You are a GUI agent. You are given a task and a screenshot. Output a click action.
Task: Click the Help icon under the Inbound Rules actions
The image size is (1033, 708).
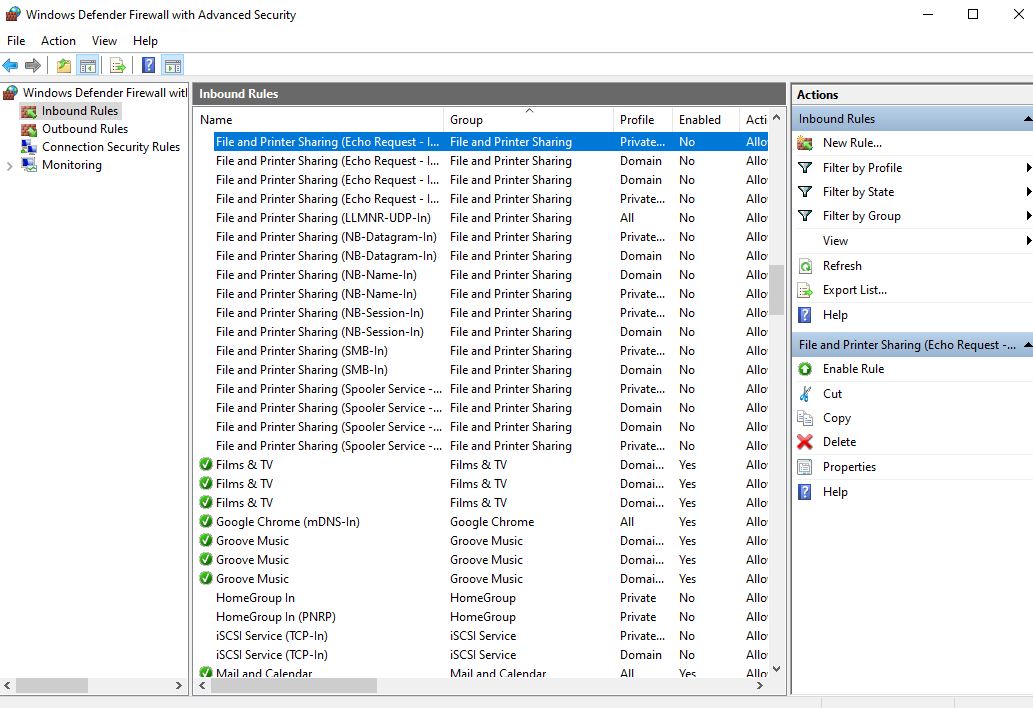tap(805, 315)
